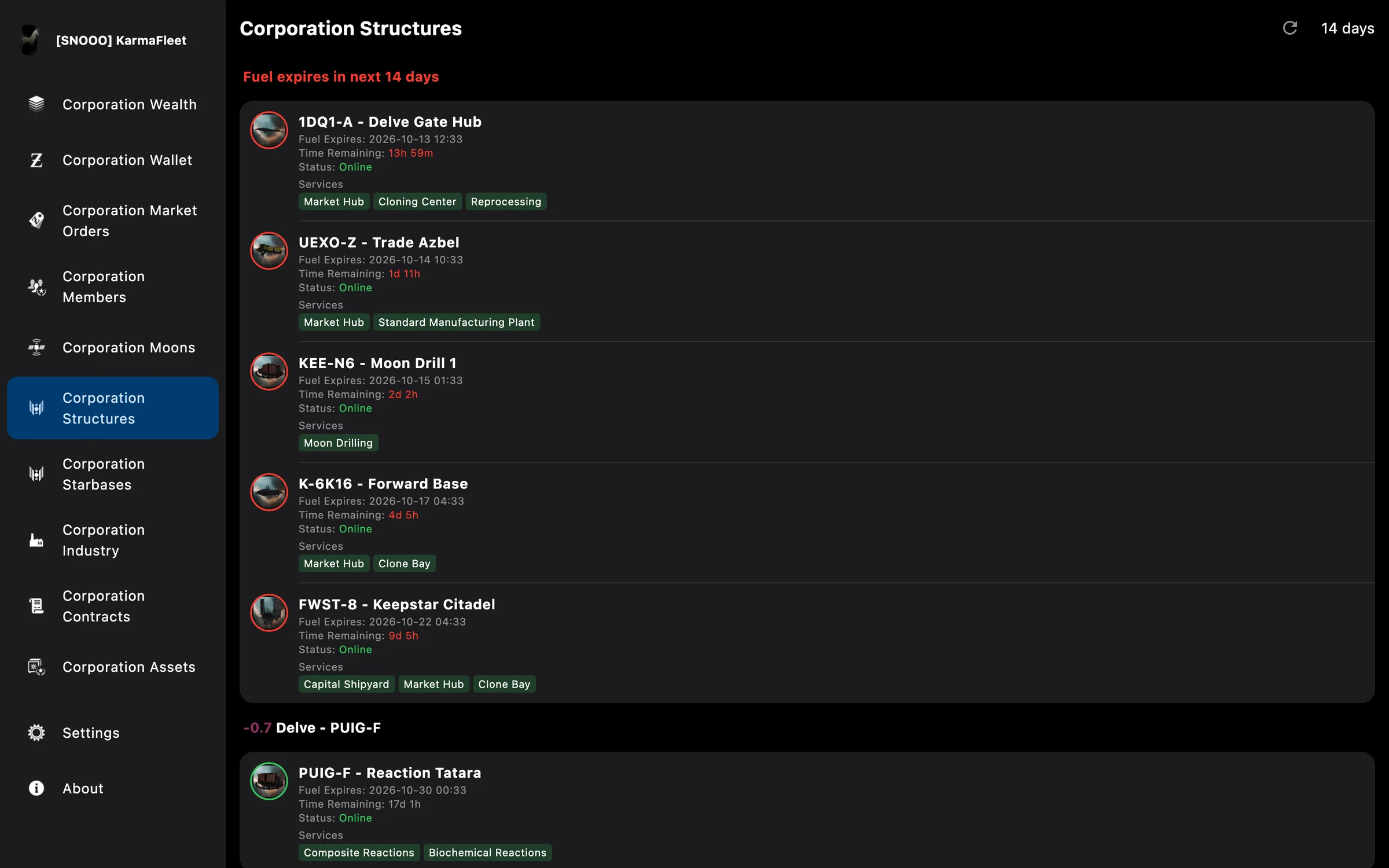
Task: Click the Corporation Market Orders tag icon
Action: click(36, 220)
